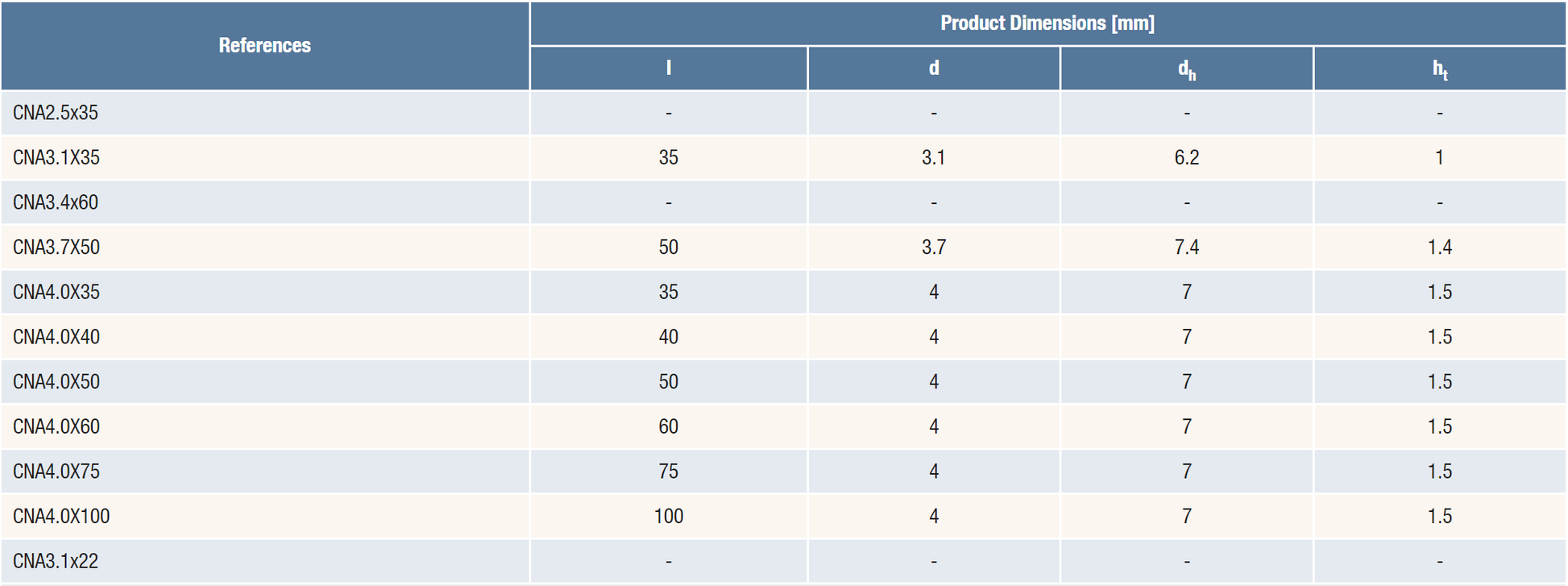This screenshot has width=1568, height=586.
Task: Select the CNA3.1X35 reference cell
Action: (x=56, y=158)
